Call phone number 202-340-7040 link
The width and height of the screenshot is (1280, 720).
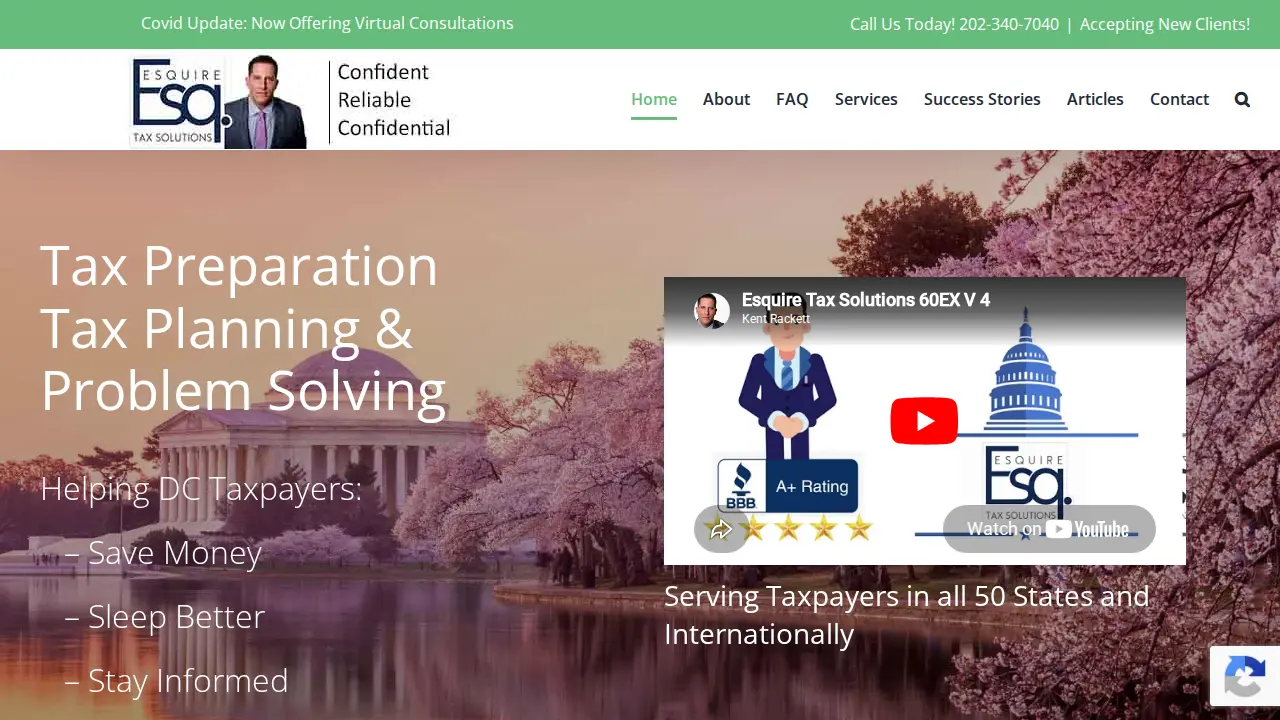click(x=1009, y=24)
